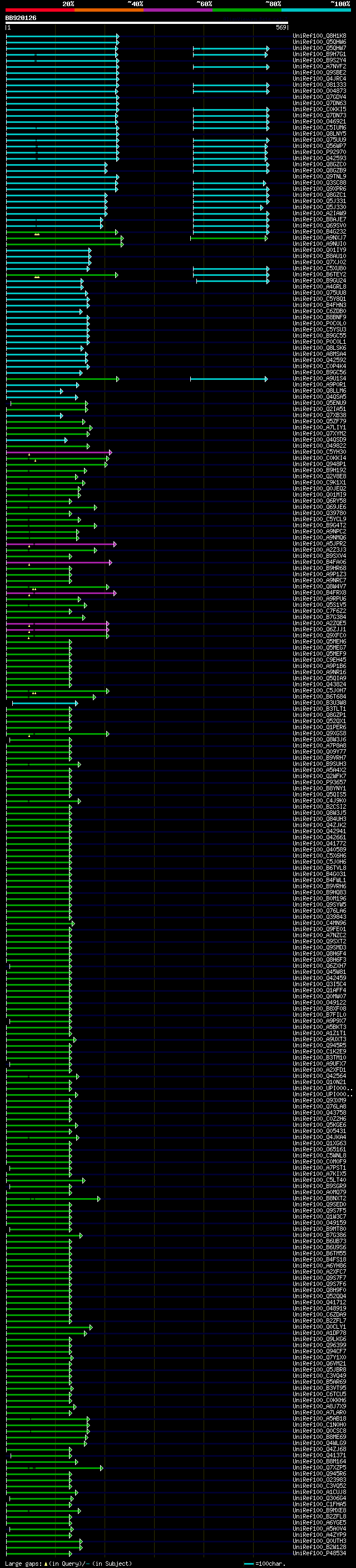Open hit UniRef100_Q5QHW7
This screenshot has height=1568, width=356.
(x=319, y=48)
